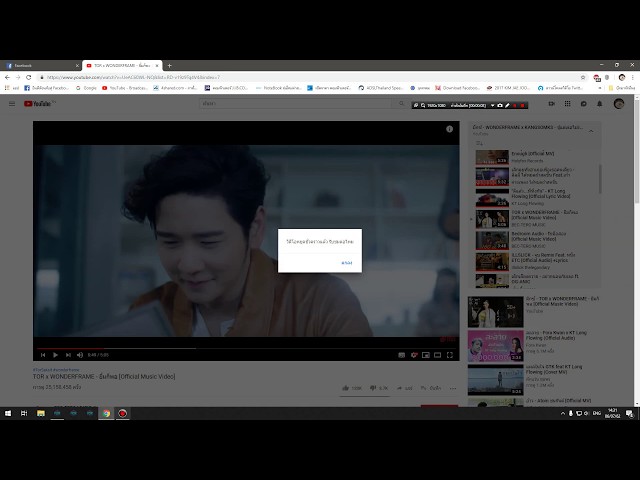The height and width of the screenshot is (480, 640).
Task: Click the Share arrow button below the video
Action: [404, 388]
